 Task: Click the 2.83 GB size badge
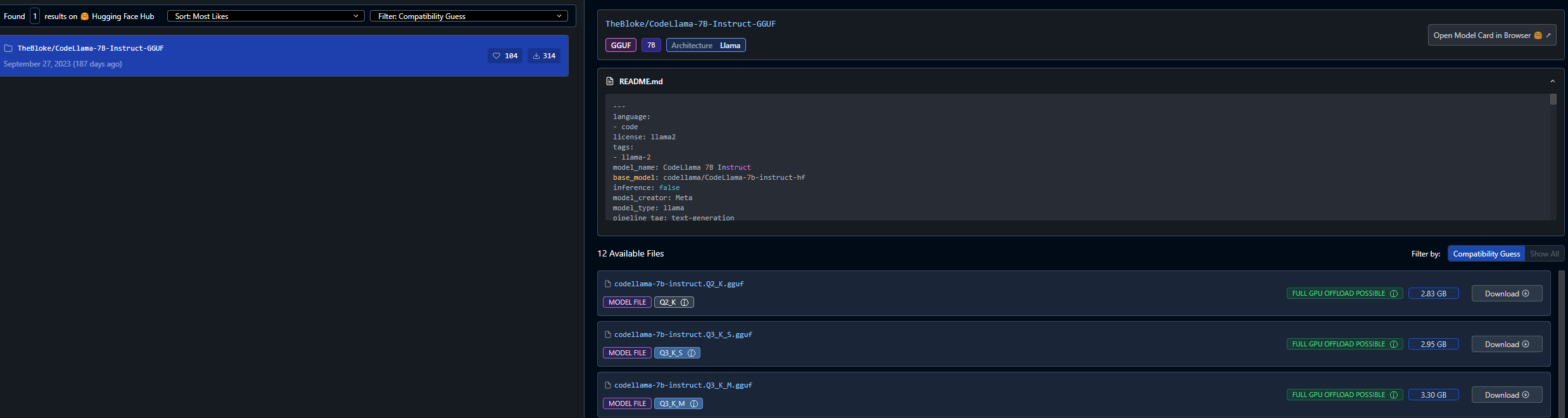pos(1433,293)
